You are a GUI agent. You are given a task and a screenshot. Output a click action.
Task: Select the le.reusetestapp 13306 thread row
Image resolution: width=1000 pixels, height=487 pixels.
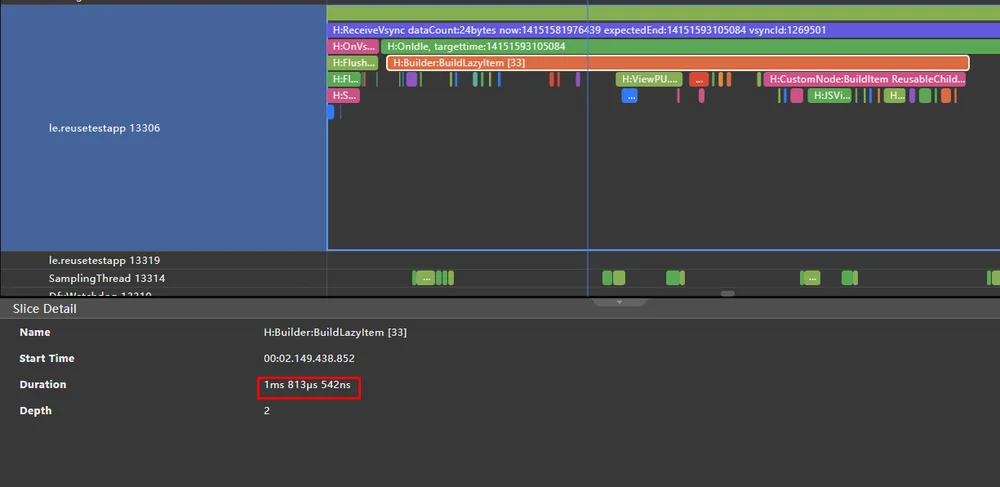(163, 127)
